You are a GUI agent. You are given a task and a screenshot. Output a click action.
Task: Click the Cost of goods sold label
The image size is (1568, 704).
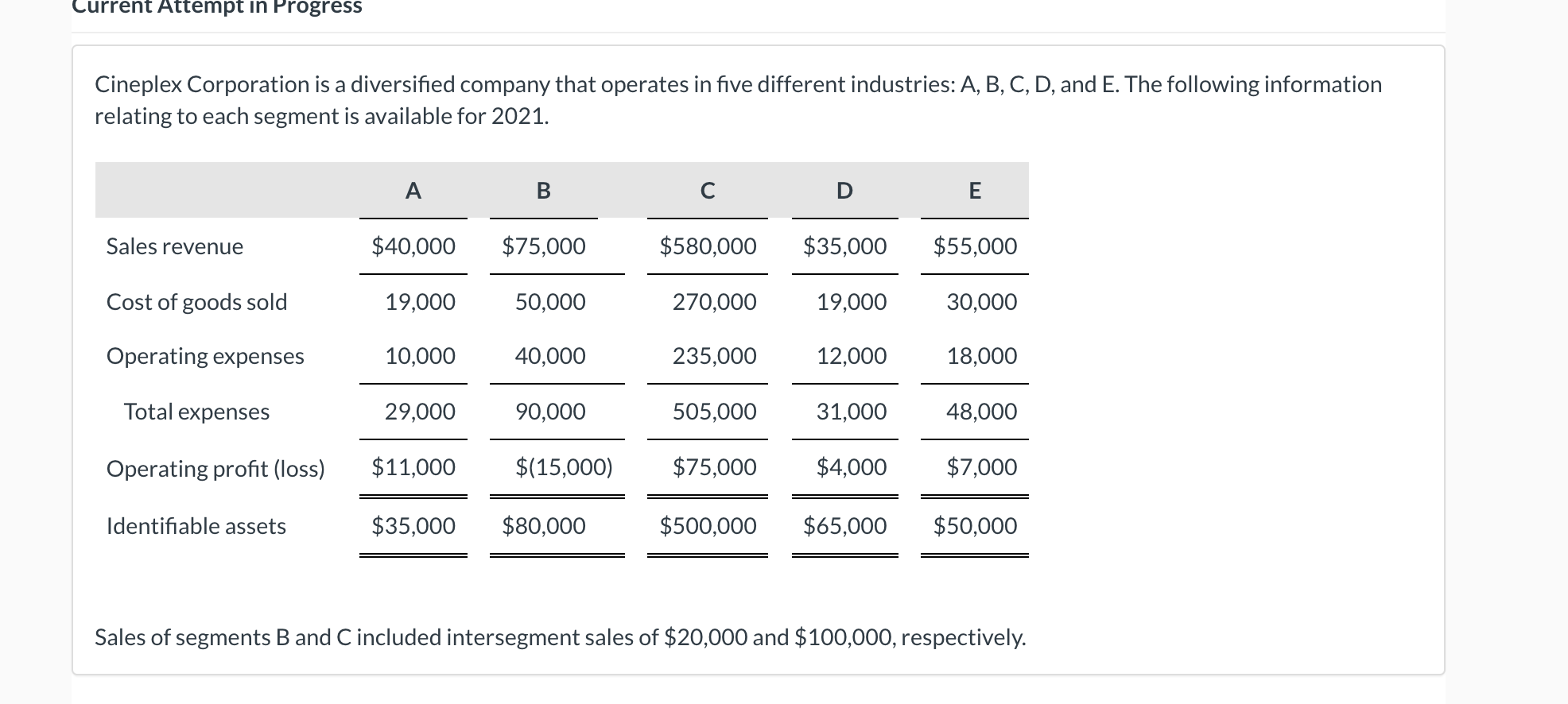(197, 301)
